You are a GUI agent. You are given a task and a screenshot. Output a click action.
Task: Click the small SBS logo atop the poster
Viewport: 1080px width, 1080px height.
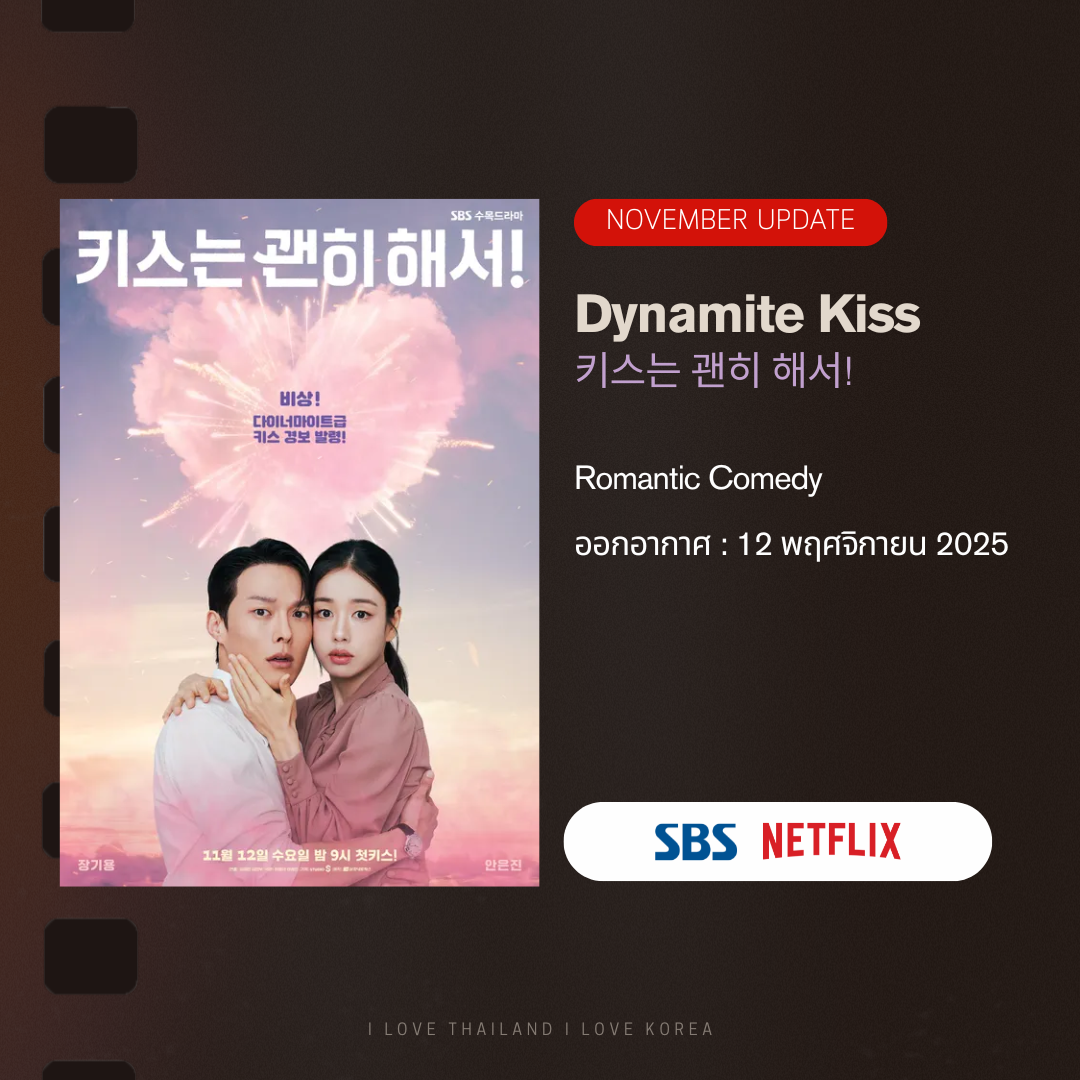click(x=461, y=216)
